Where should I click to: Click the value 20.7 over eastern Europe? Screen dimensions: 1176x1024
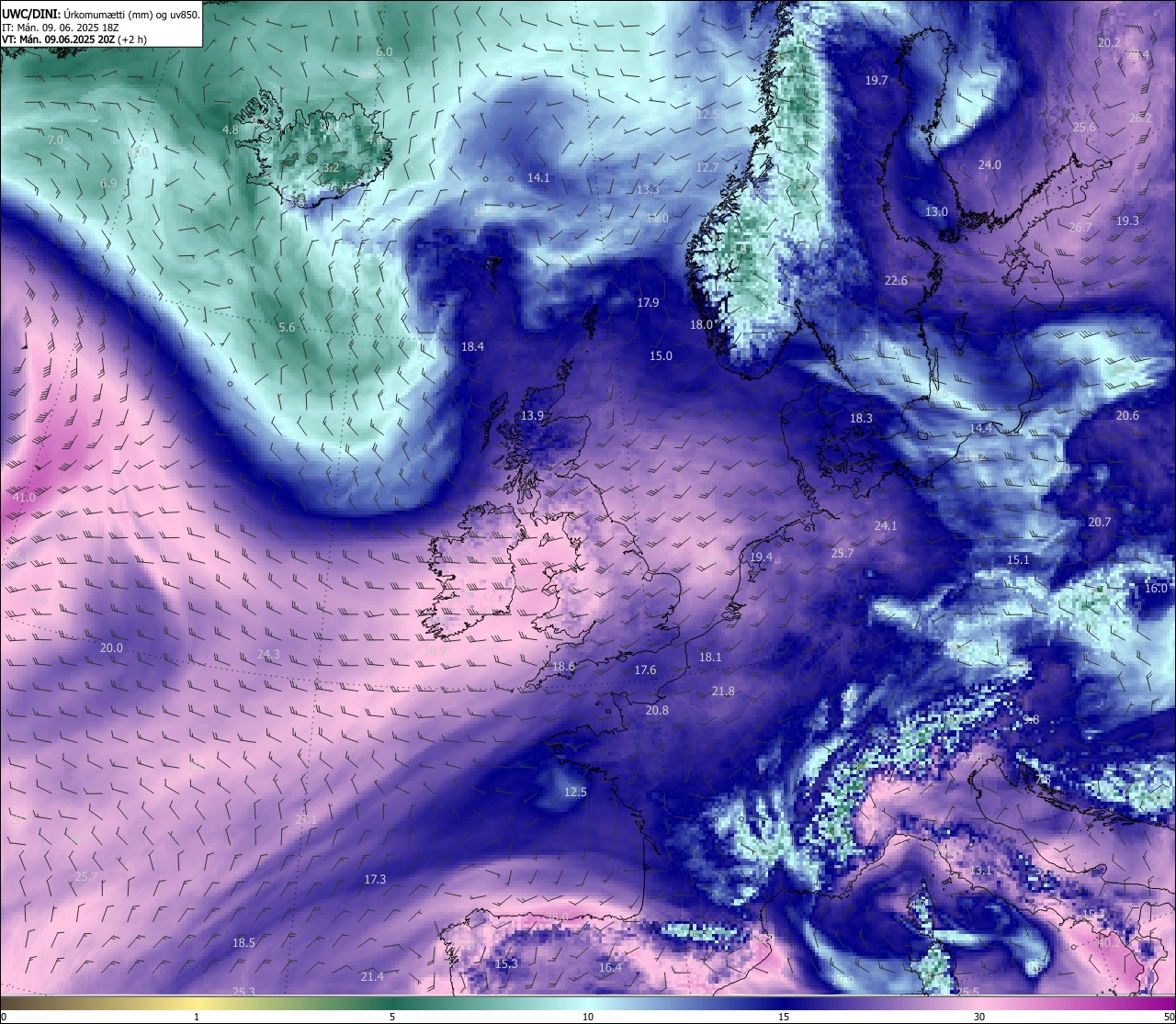tap(1100, 523)
